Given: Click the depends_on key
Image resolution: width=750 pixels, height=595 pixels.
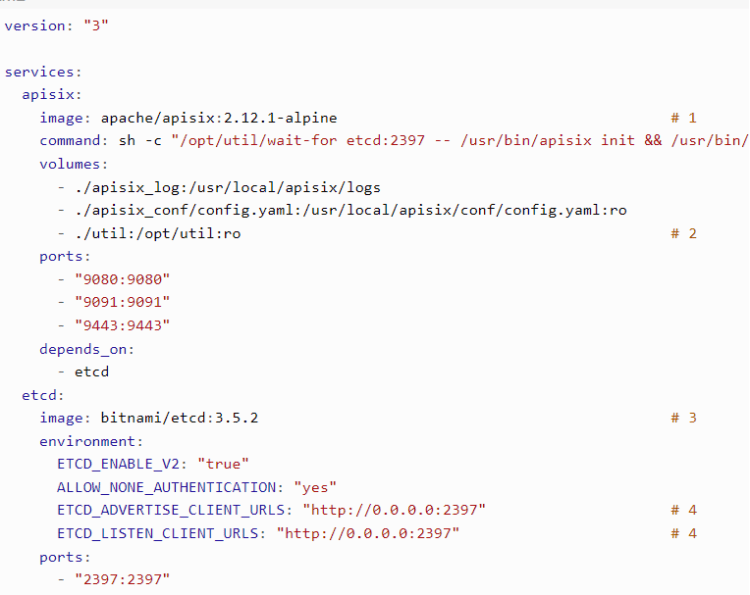Looking at the screenshot, I should [86, 348].
